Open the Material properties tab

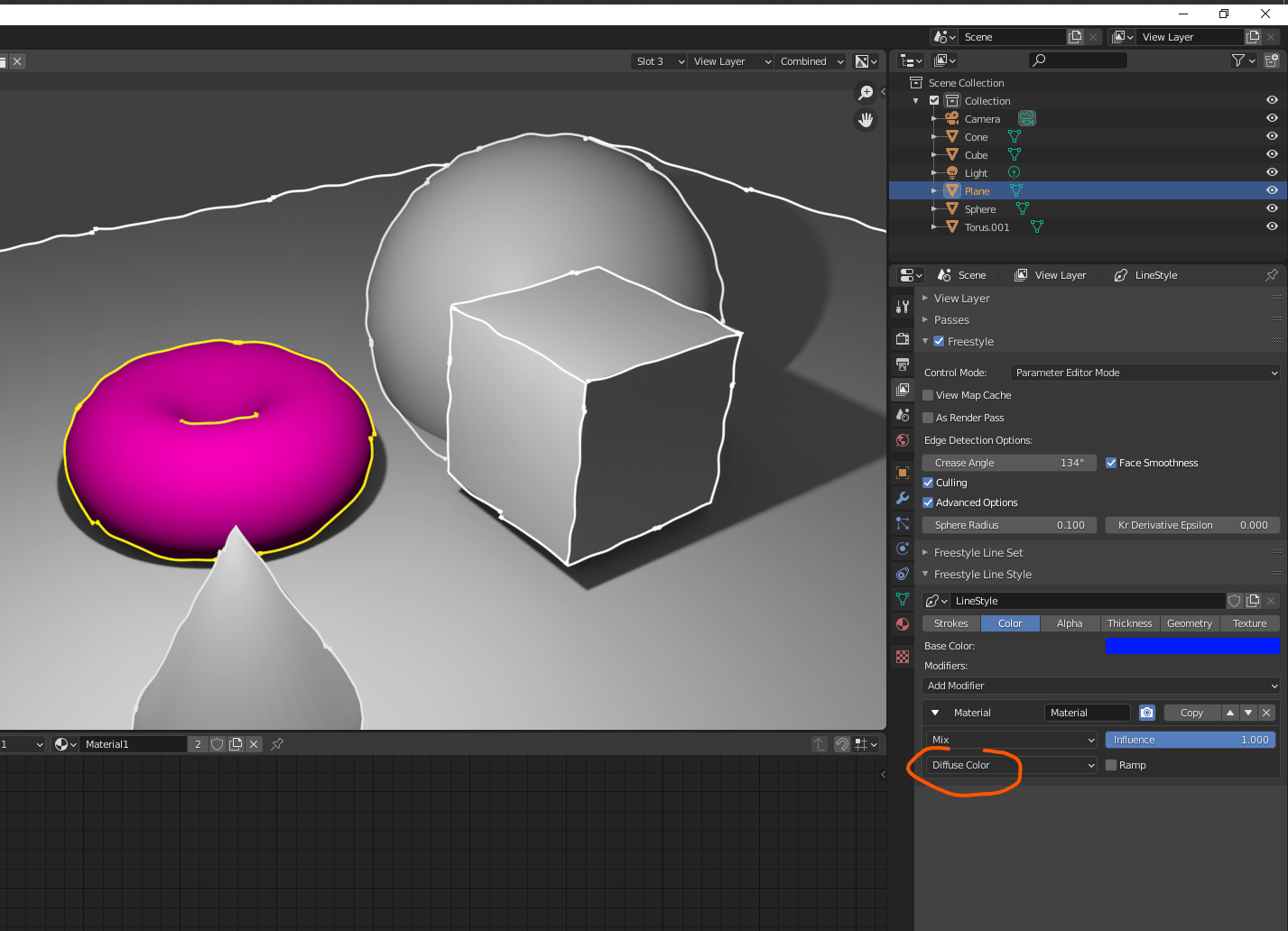pos(902,625)
